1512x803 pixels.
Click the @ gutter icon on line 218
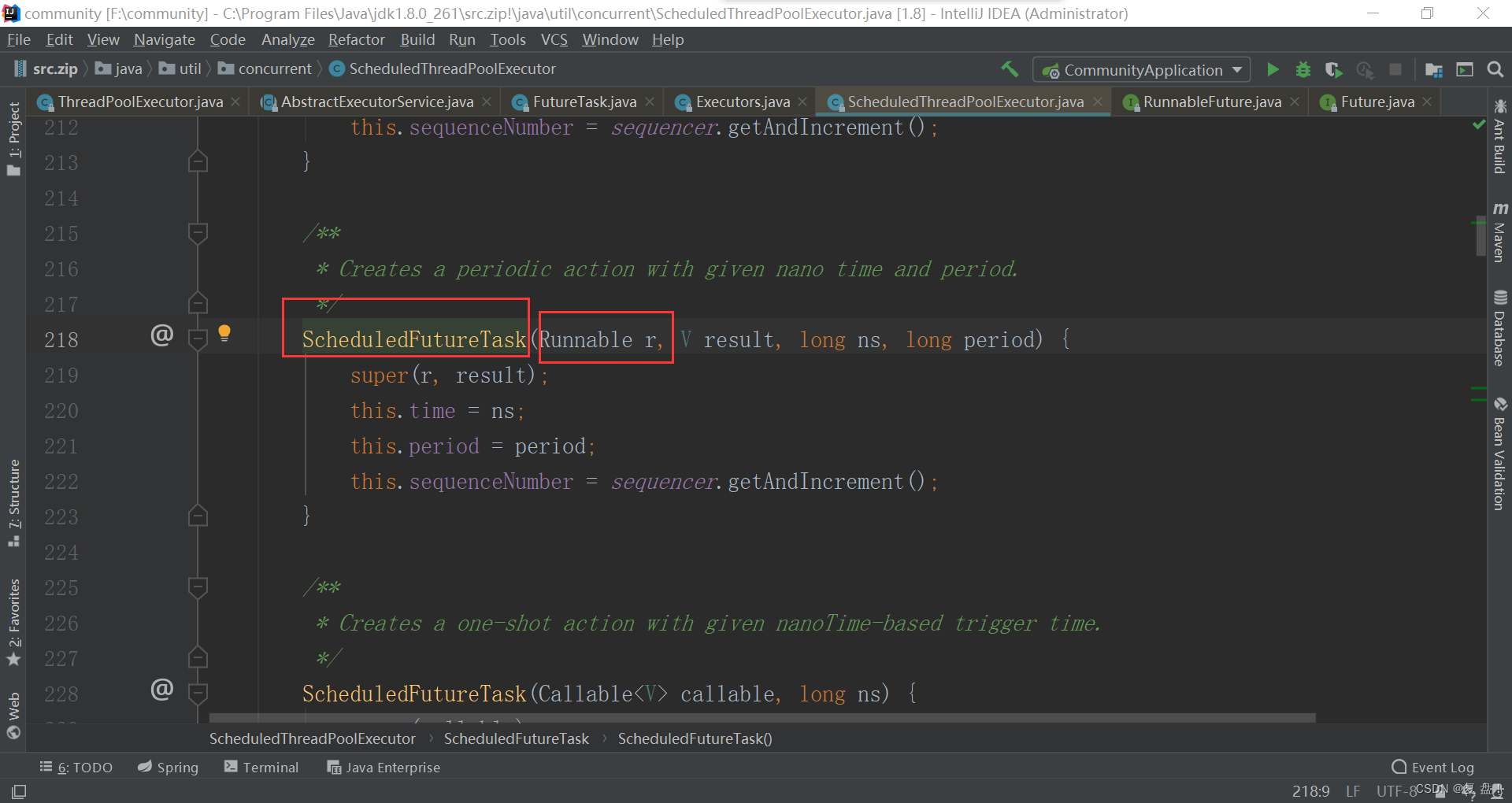point(161,335)
